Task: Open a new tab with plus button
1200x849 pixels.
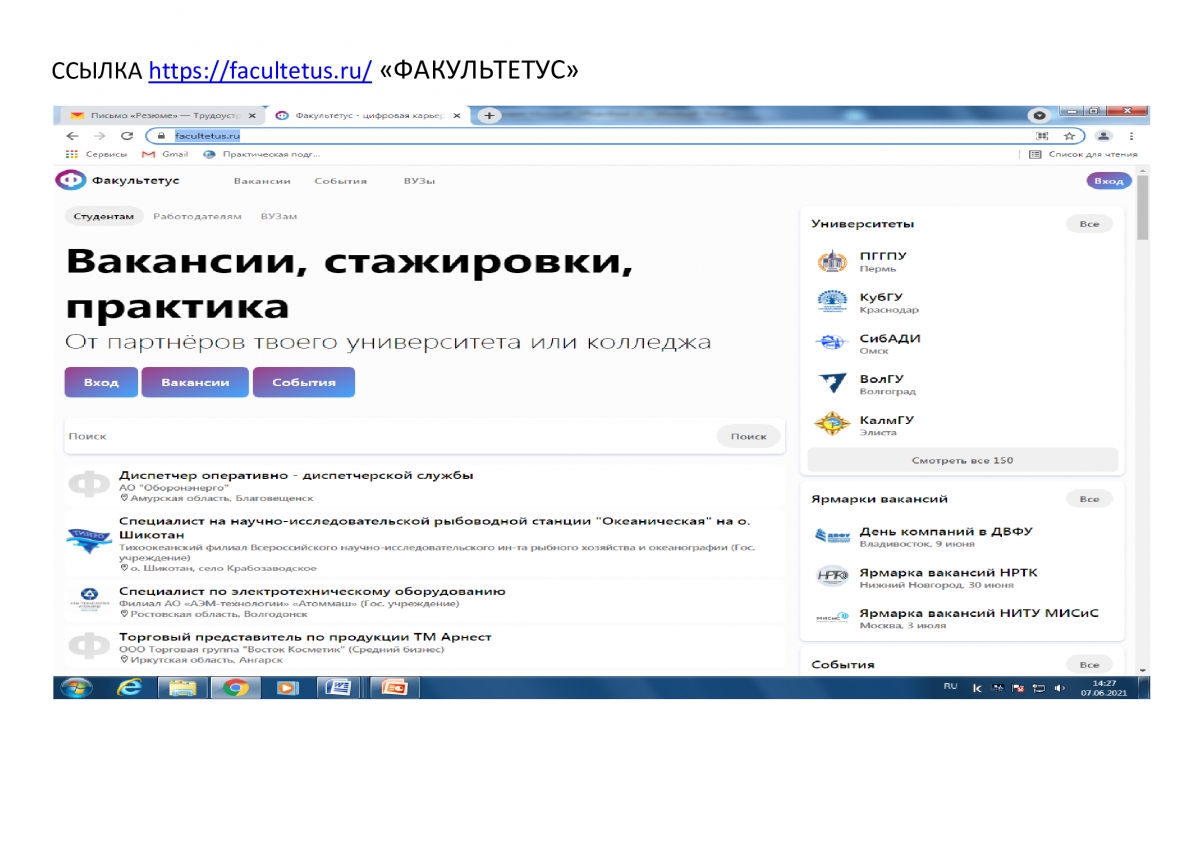Action: point(489,115)
